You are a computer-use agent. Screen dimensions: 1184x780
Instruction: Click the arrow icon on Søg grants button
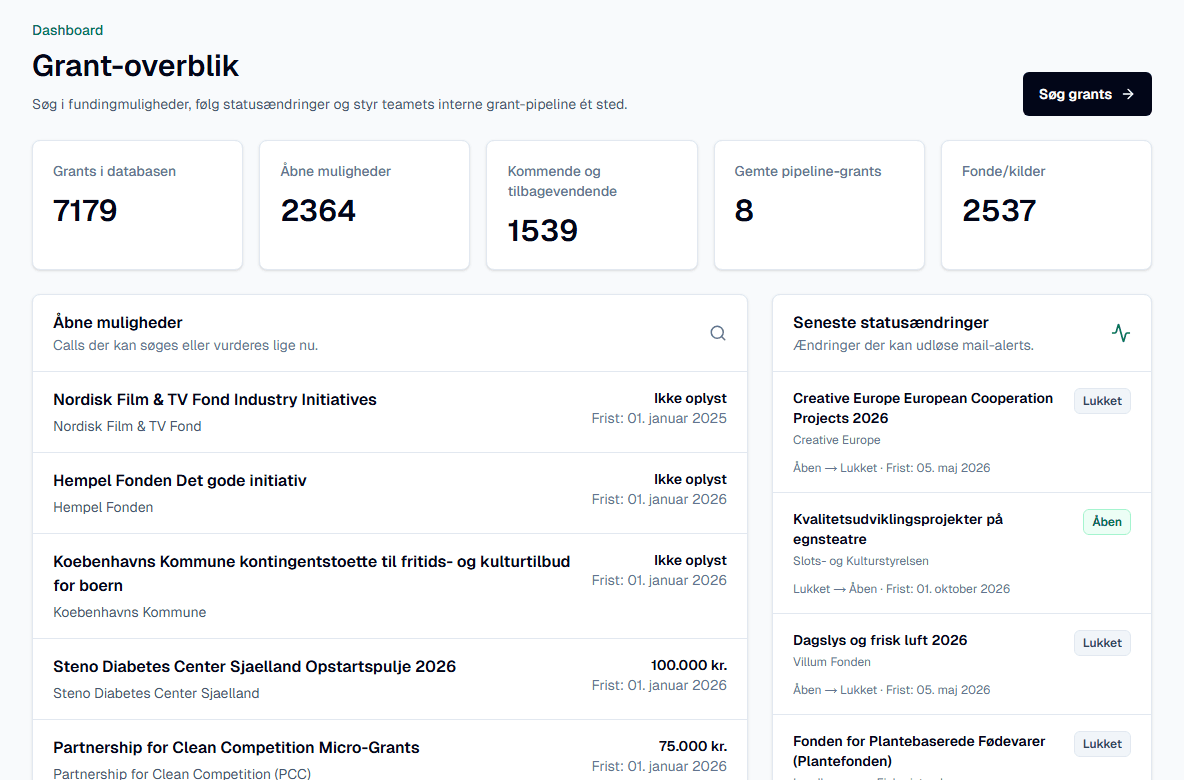(1127, 94)
